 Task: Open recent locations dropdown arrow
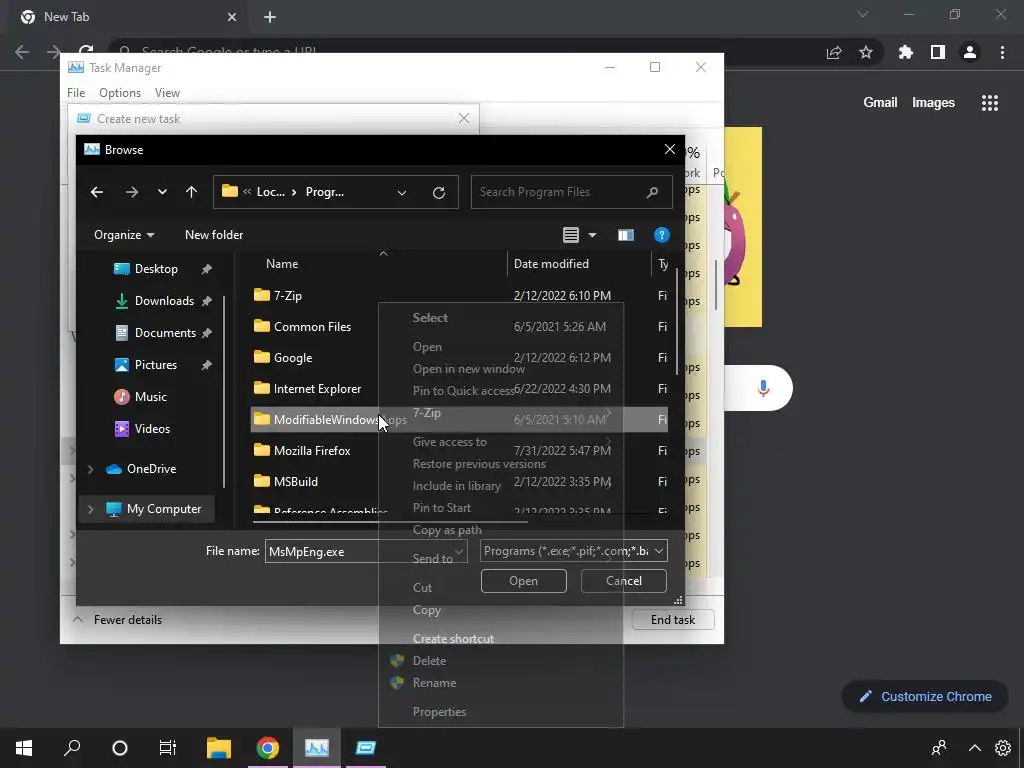[x=162, y=192]
